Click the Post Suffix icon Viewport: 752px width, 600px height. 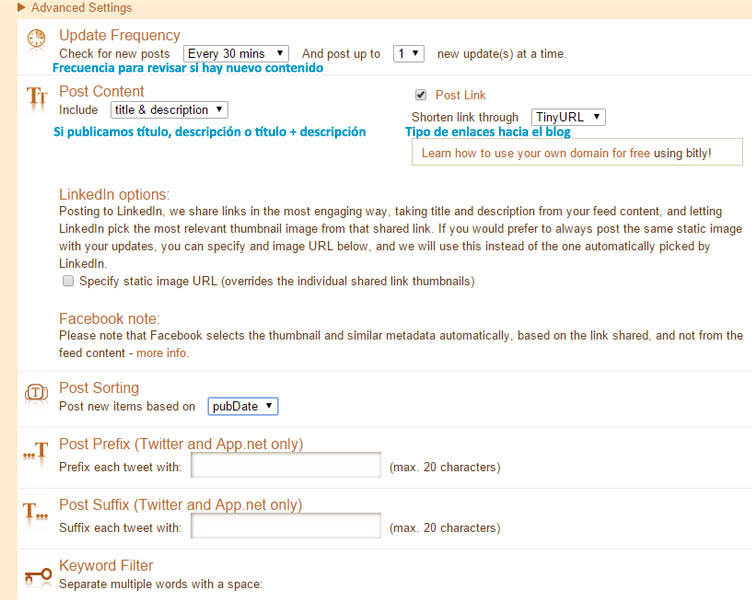36,512
